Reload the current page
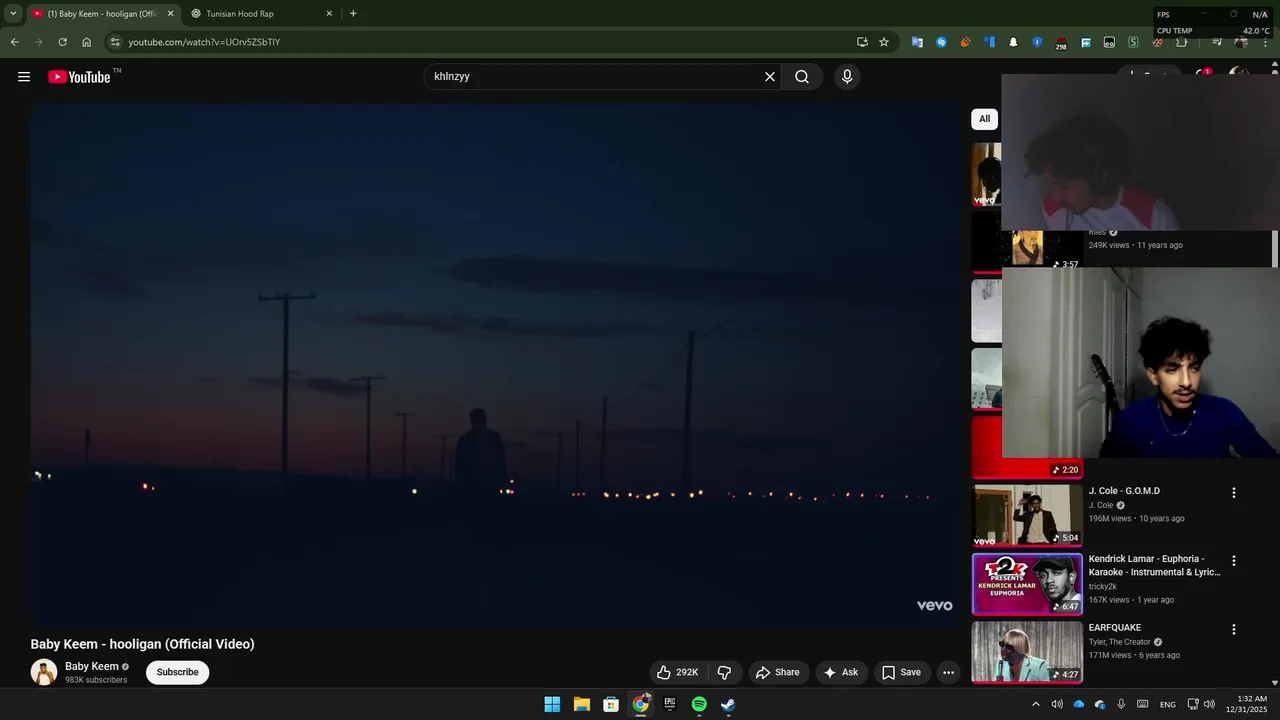 pos(62,42)
